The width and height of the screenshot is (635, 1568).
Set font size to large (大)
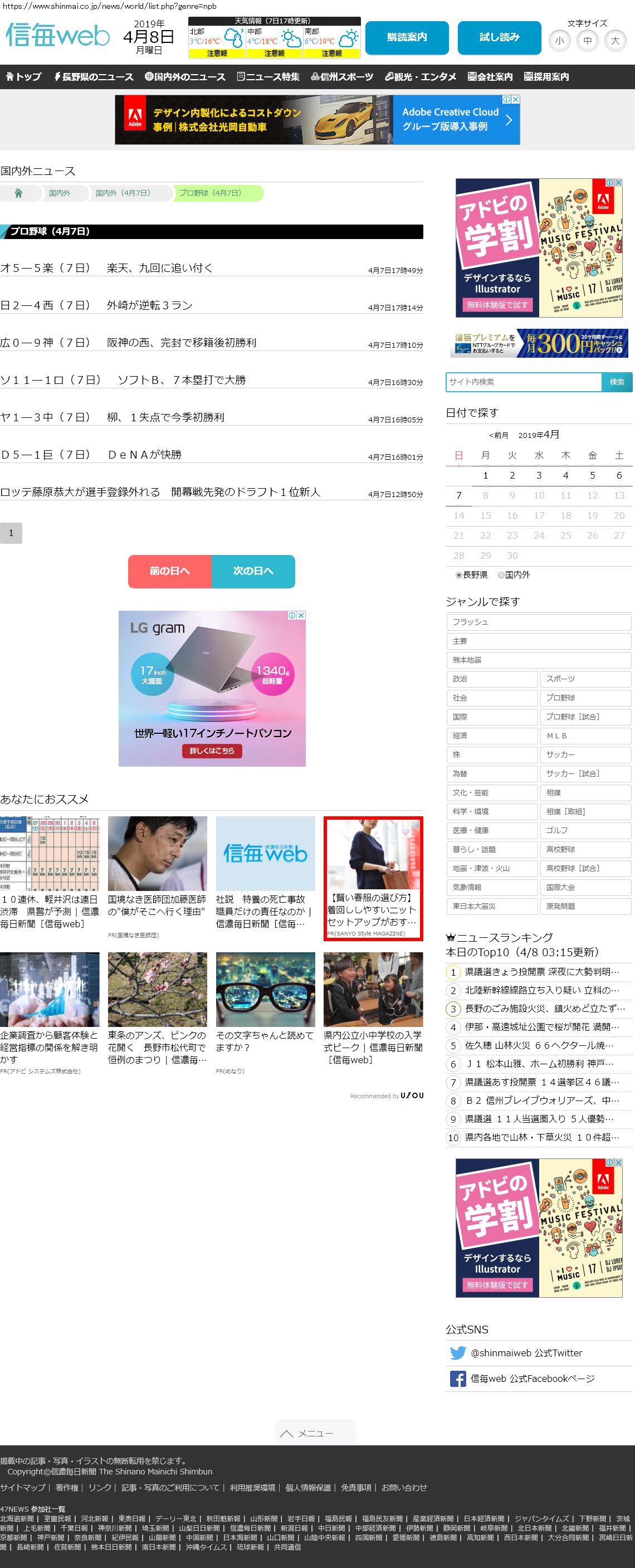[x=615, y=41]
